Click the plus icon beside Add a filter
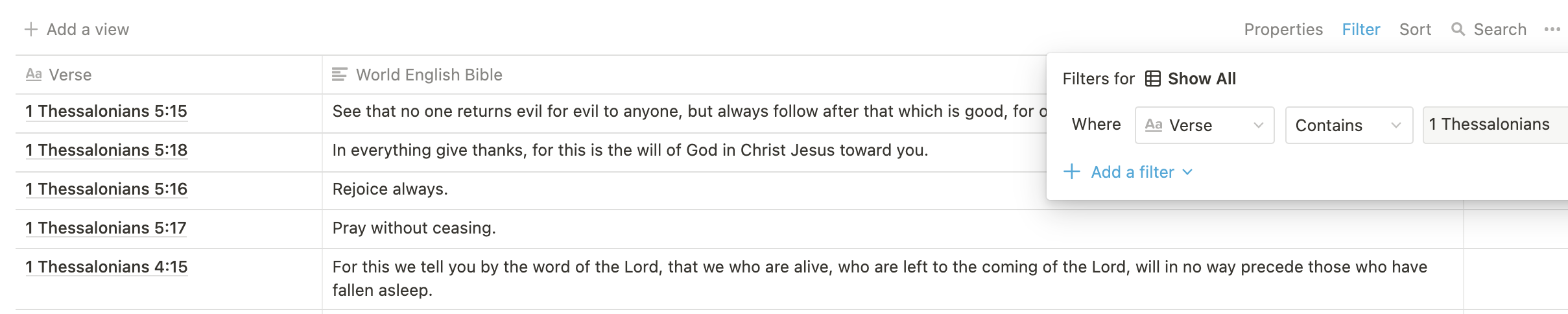The width and height of the screenshot is (1568, 314). [1072, 172]
